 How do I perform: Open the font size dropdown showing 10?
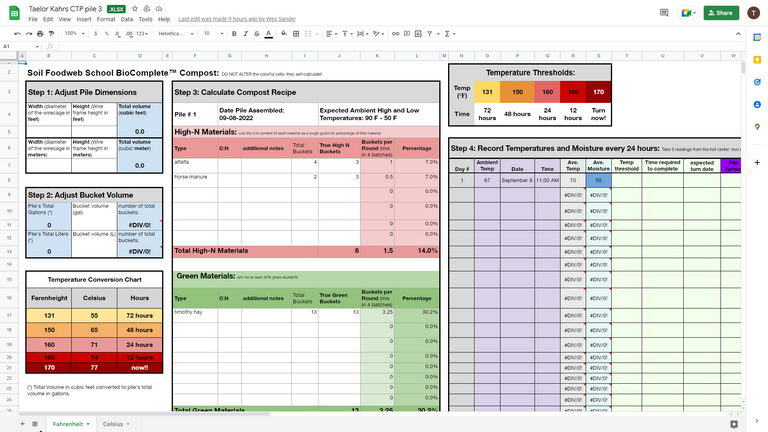point(214,34)
